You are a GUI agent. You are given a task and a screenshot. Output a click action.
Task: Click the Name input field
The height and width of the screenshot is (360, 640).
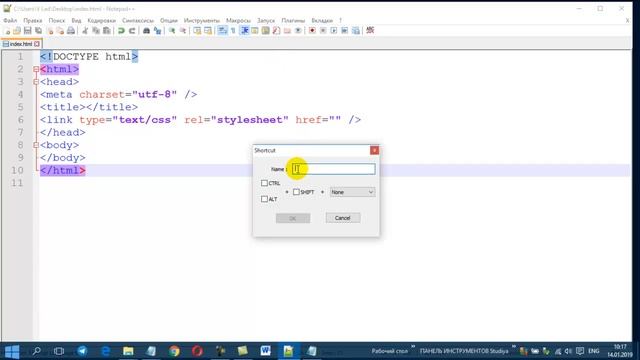[333, 169]
